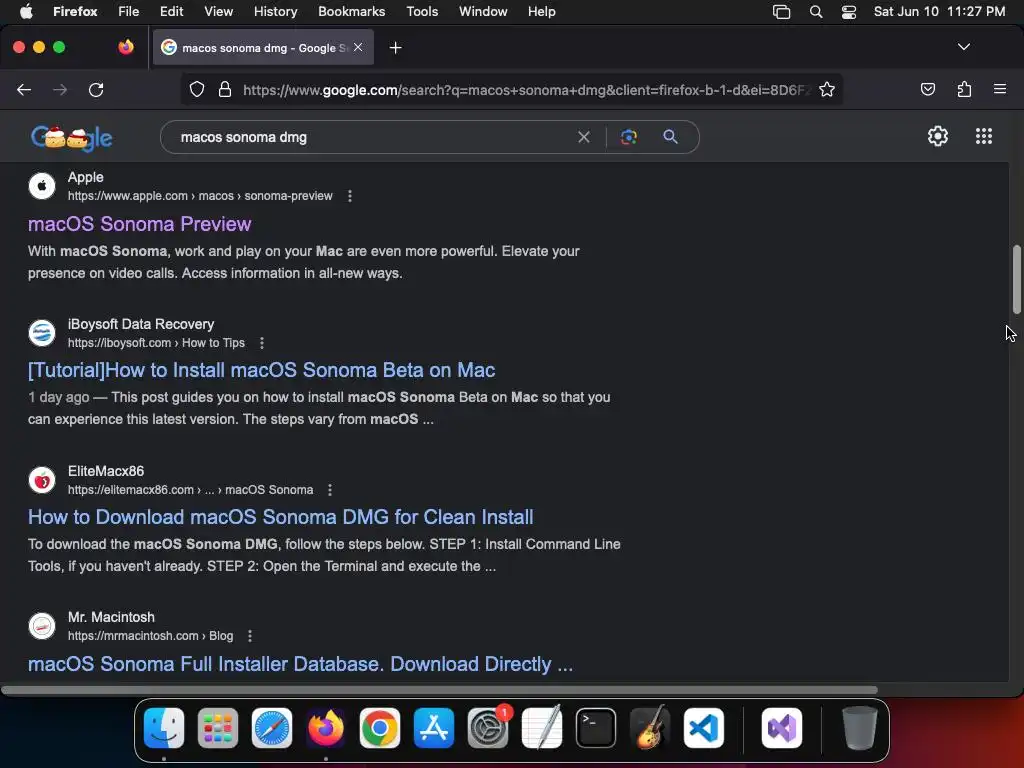View site security padlock info
This screenshot has height=768, width=1024.
coord(225,89)
